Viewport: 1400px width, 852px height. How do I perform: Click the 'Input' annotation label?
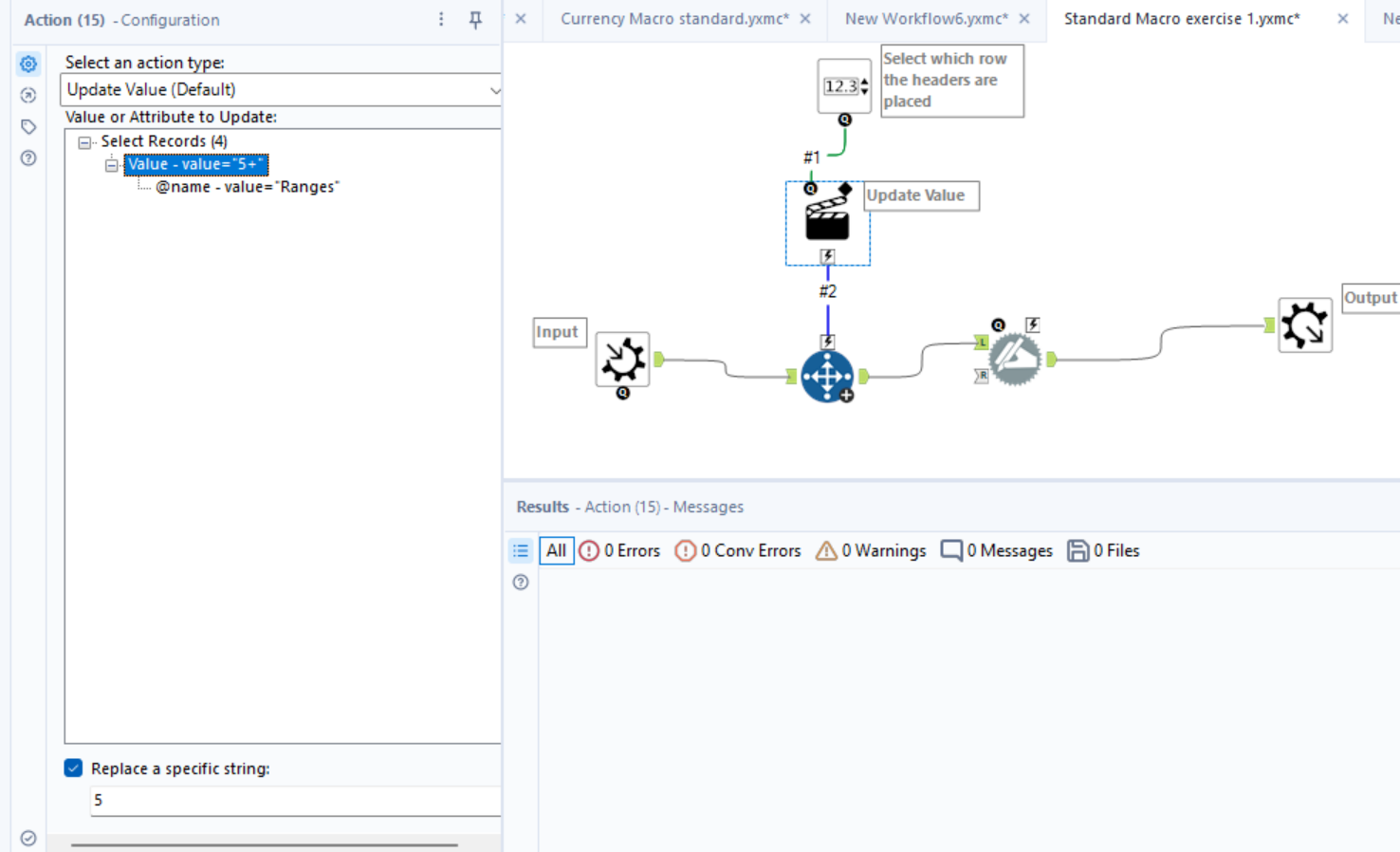coord(560,332)
